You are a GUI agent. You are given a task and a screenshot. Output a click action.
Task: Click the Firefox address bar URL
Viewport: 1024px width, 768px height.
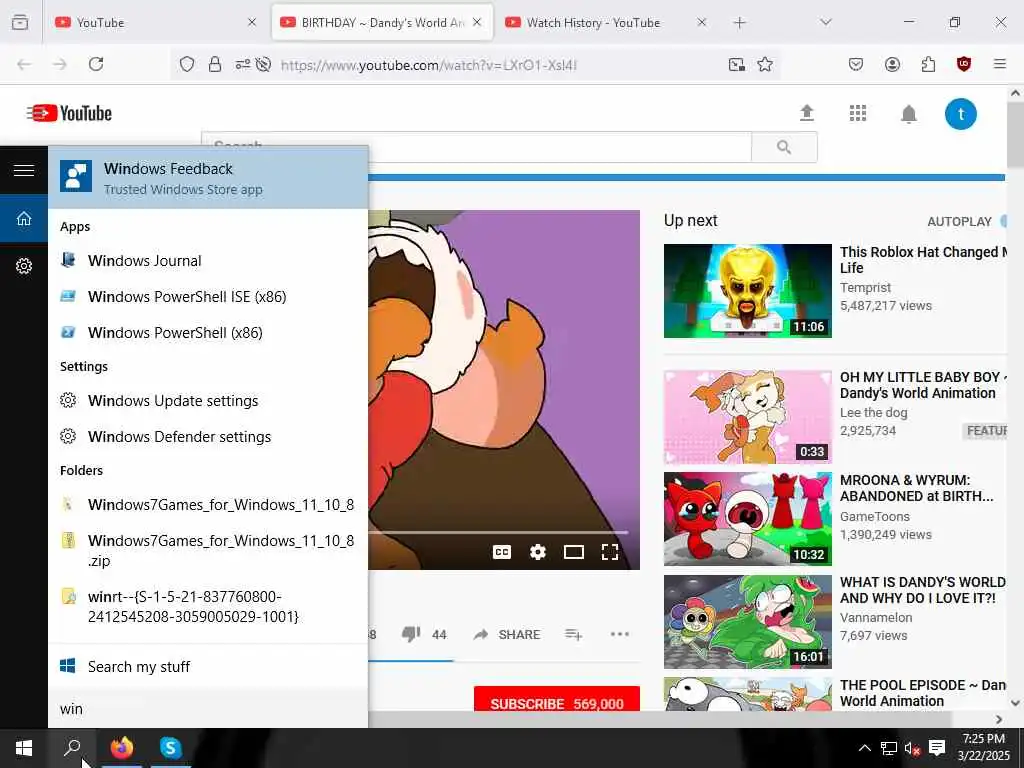[x=429, y=65]
